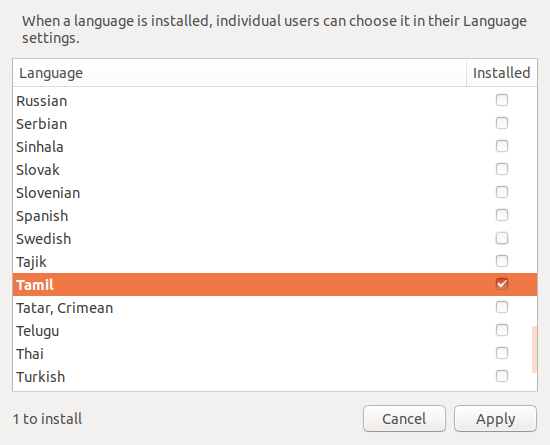Toggle the Slovak checkbox
550x445 pixels.
502,169
